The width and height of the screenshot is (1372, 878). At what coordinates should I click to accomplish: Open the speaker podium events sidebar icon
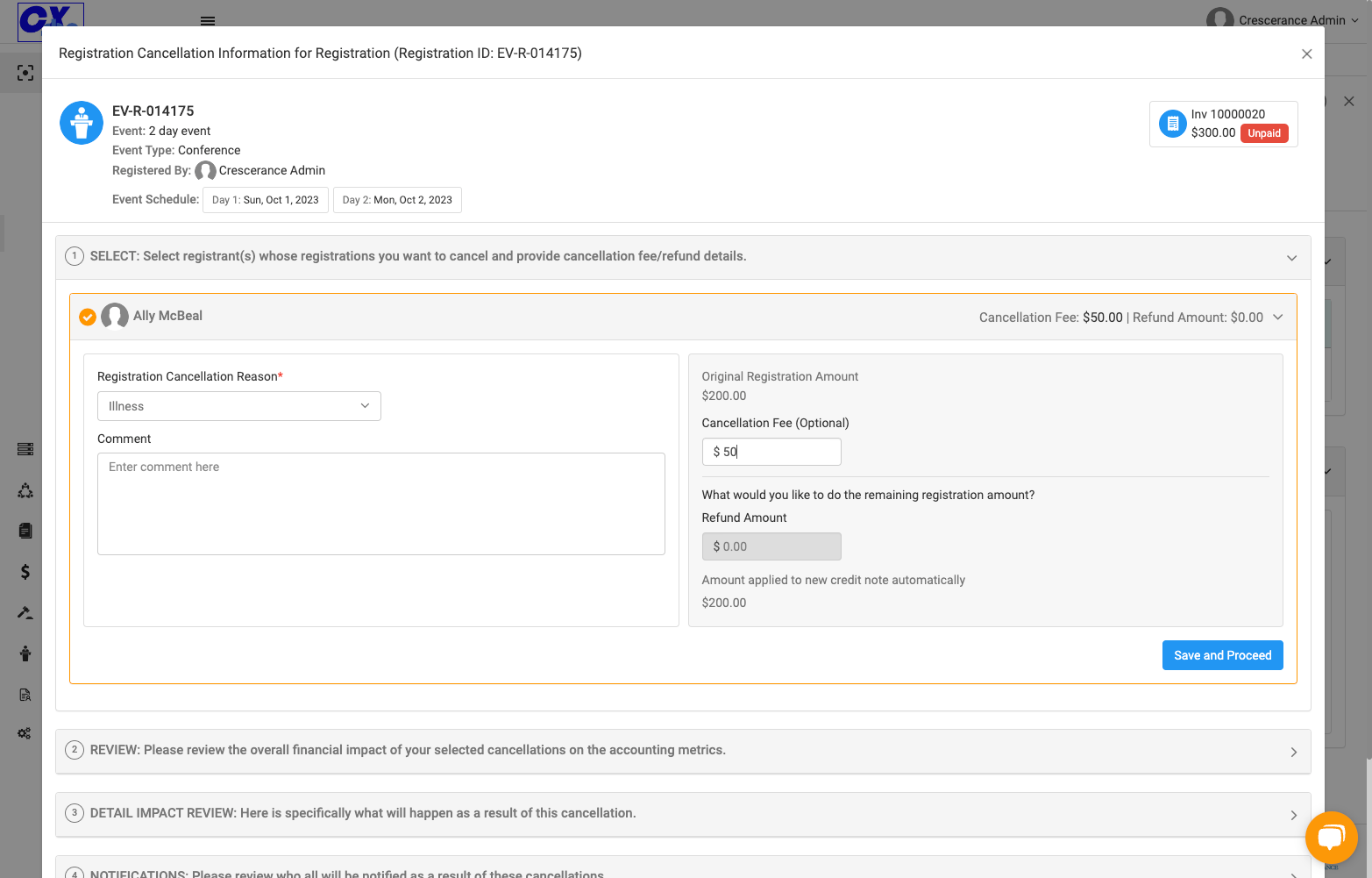point(25,653)
